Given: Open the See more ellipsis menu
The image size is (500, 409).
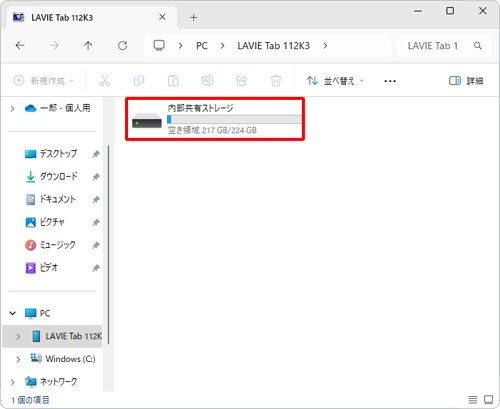Looking at the screenshot, I should [x=390, y=81].
